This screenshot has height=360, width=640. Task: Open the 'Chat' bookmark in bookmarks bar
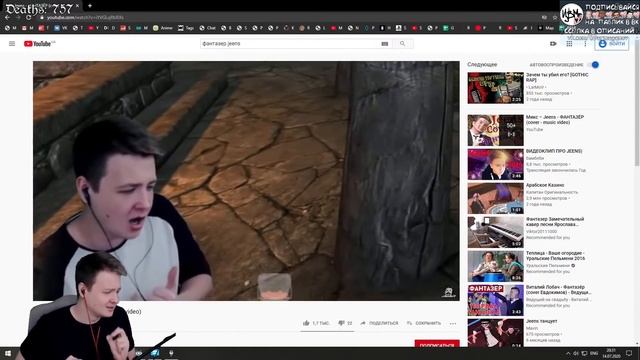pos(207,28)
